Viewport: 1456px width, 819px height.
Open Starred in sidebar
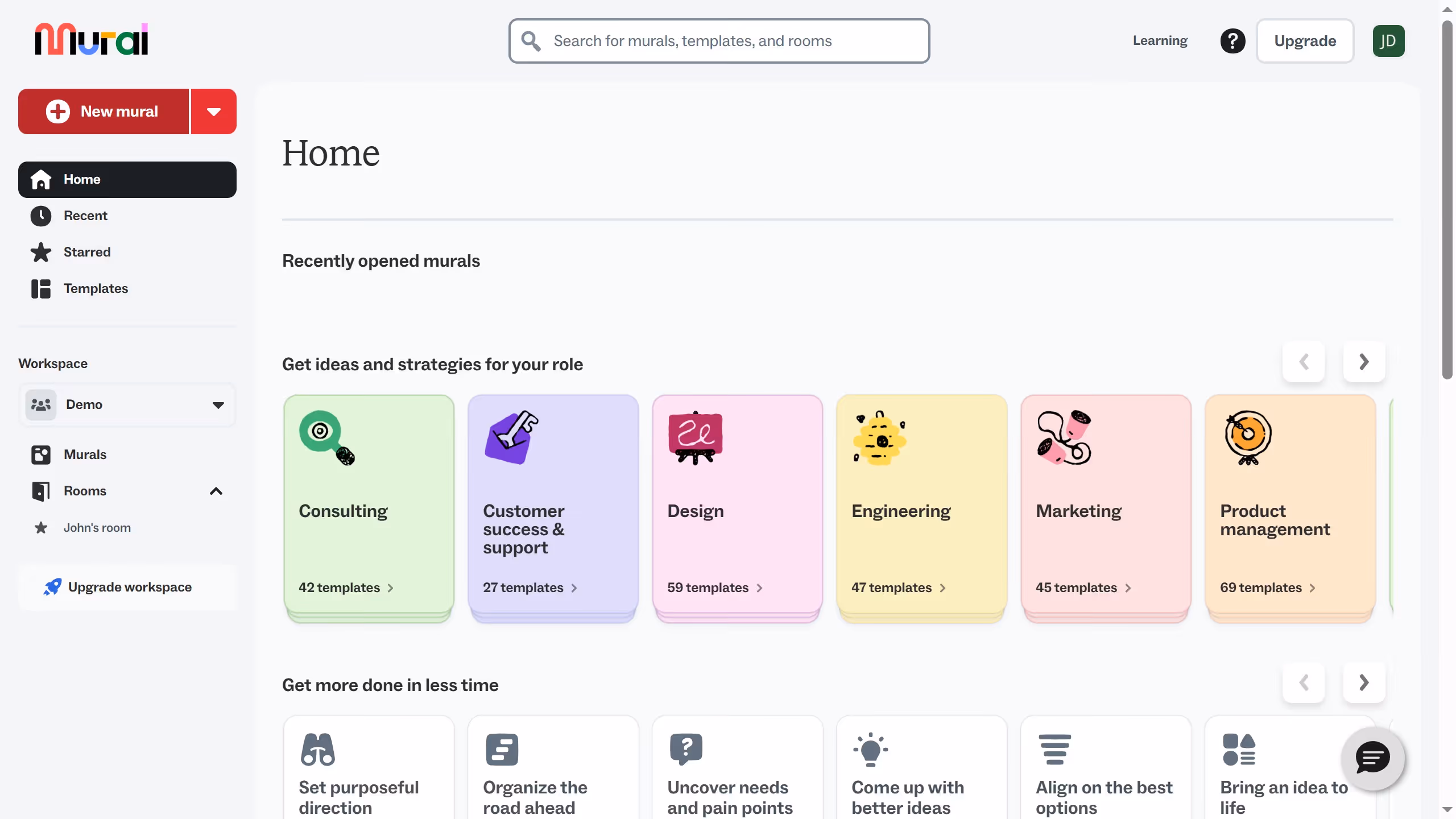coord(86,253)
